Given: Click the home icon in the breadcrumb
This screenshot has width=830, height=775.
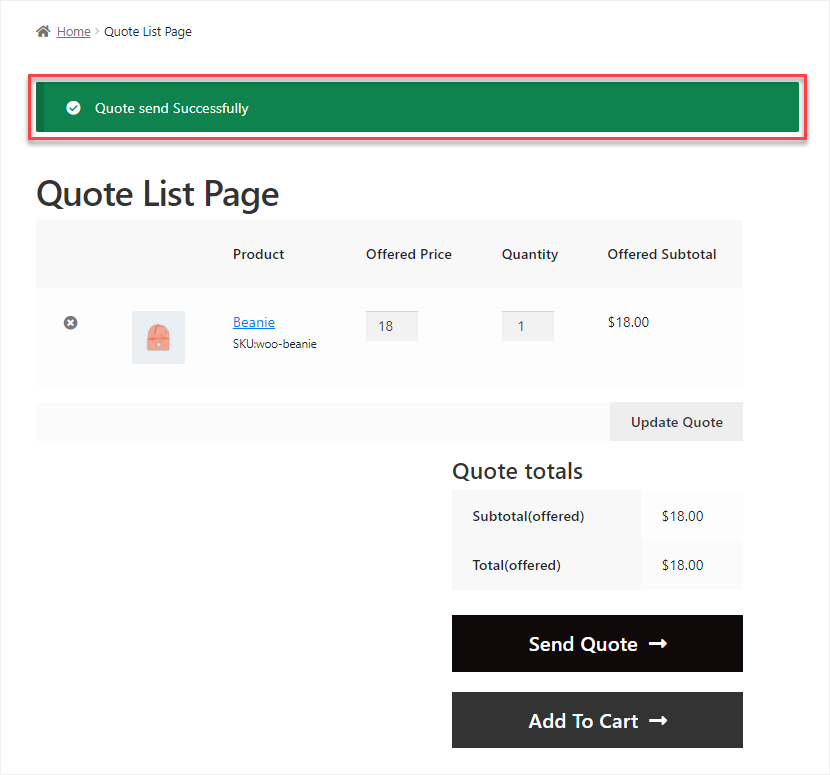Looking at the screenshot, I should click(x=43, y=31).
